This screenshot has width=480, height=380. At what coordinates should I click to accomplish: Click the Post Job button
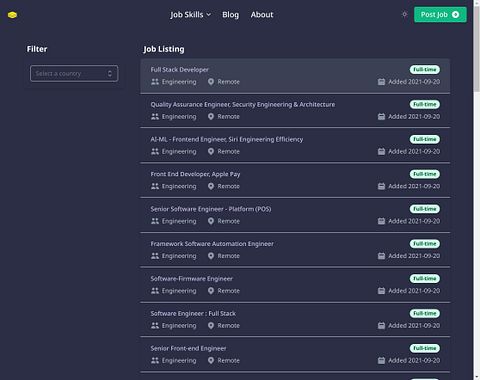point(440,15)
